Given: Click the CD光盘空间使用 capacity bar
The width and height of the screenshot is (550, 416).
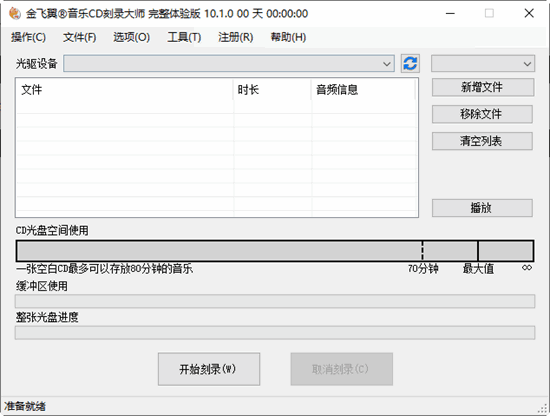Looking at the screenshot, I should point(275,251).
